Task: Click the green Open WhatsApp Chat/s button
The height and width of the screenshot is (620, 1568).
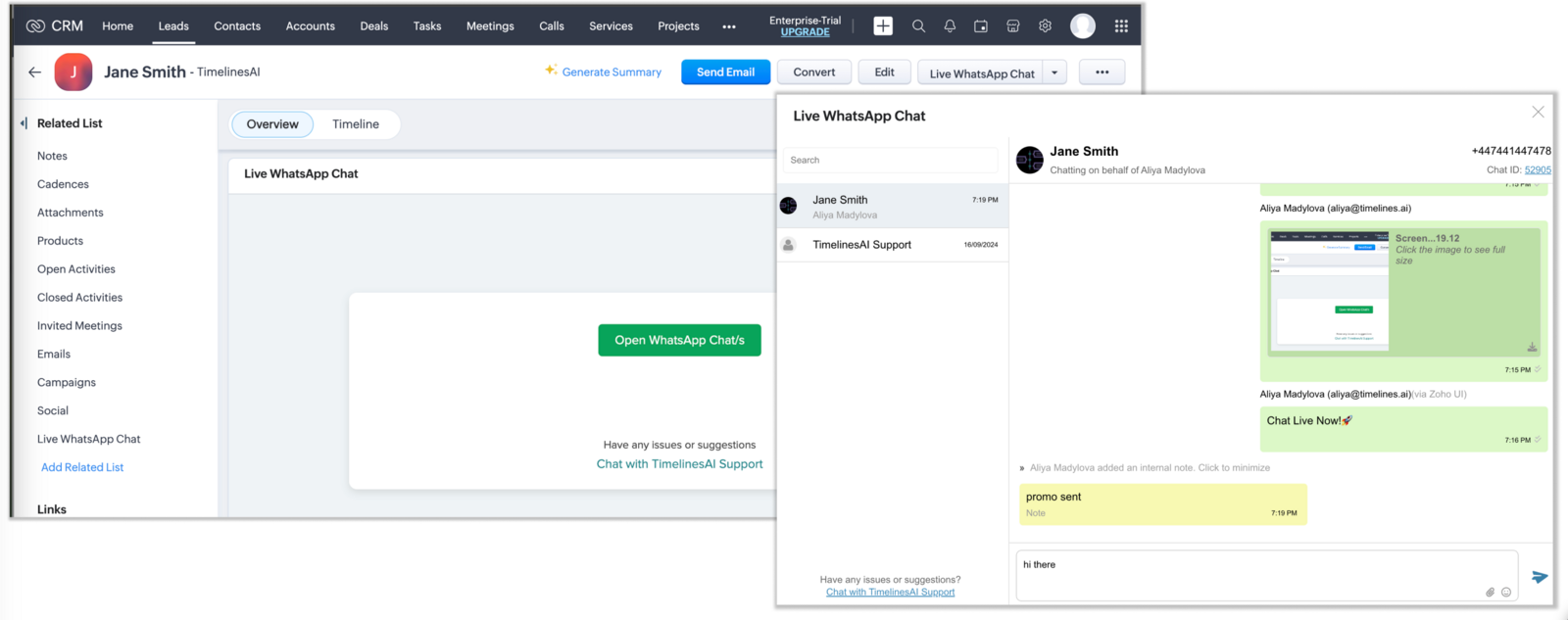Action: [x=679, y=340]
